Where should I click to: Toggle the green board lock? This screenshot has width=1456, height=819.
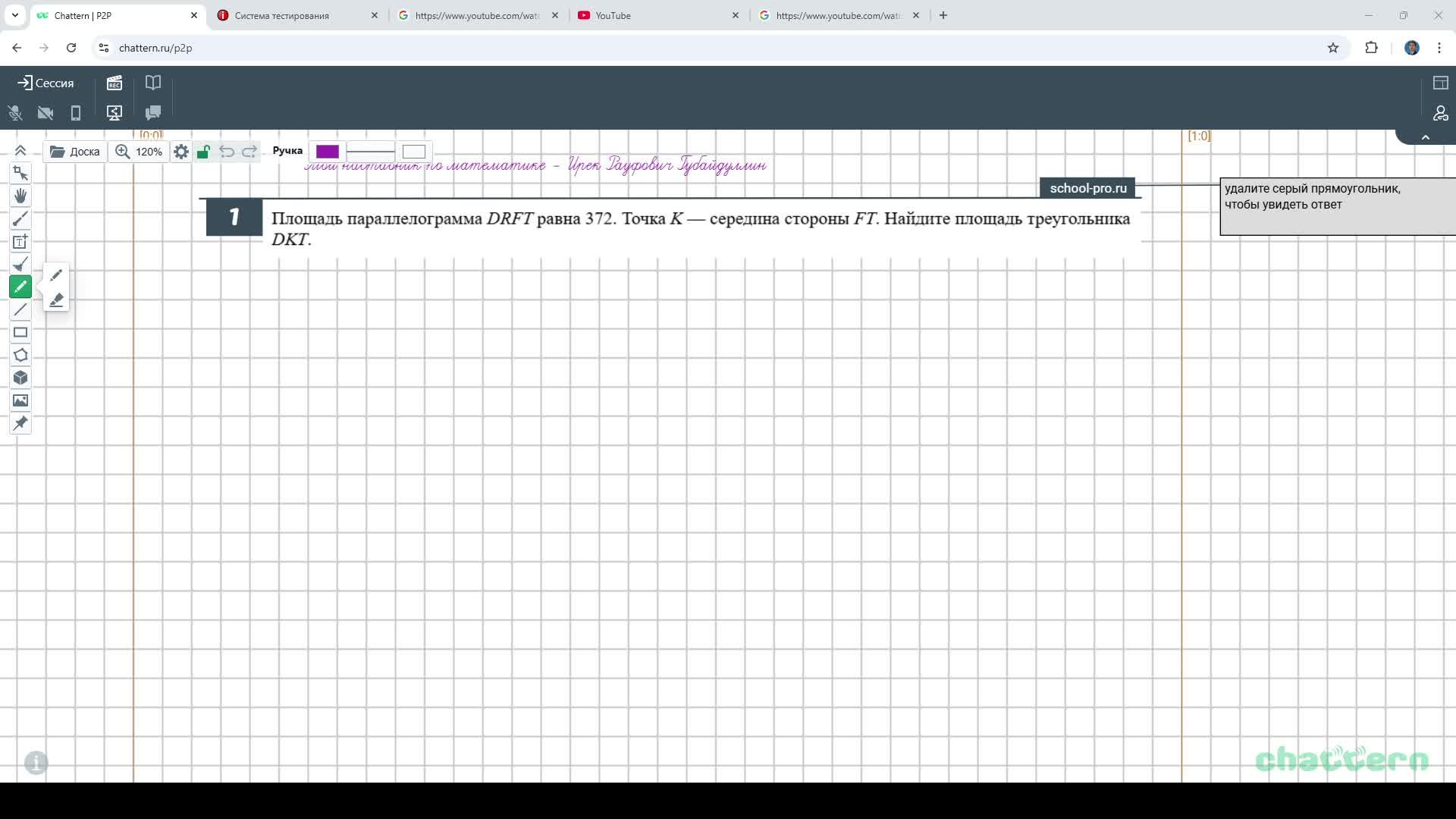click(203, 152)
